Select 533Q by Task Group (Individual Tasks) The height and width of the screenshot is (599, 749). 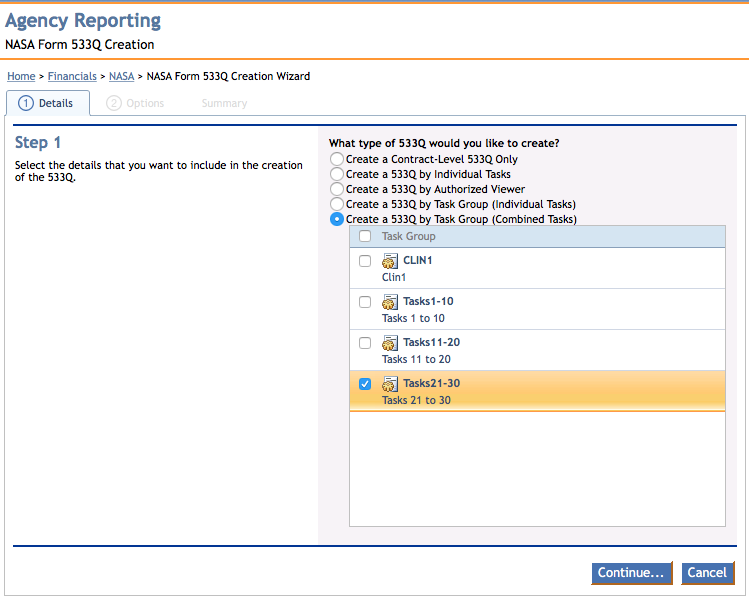[x=337, y=204]
